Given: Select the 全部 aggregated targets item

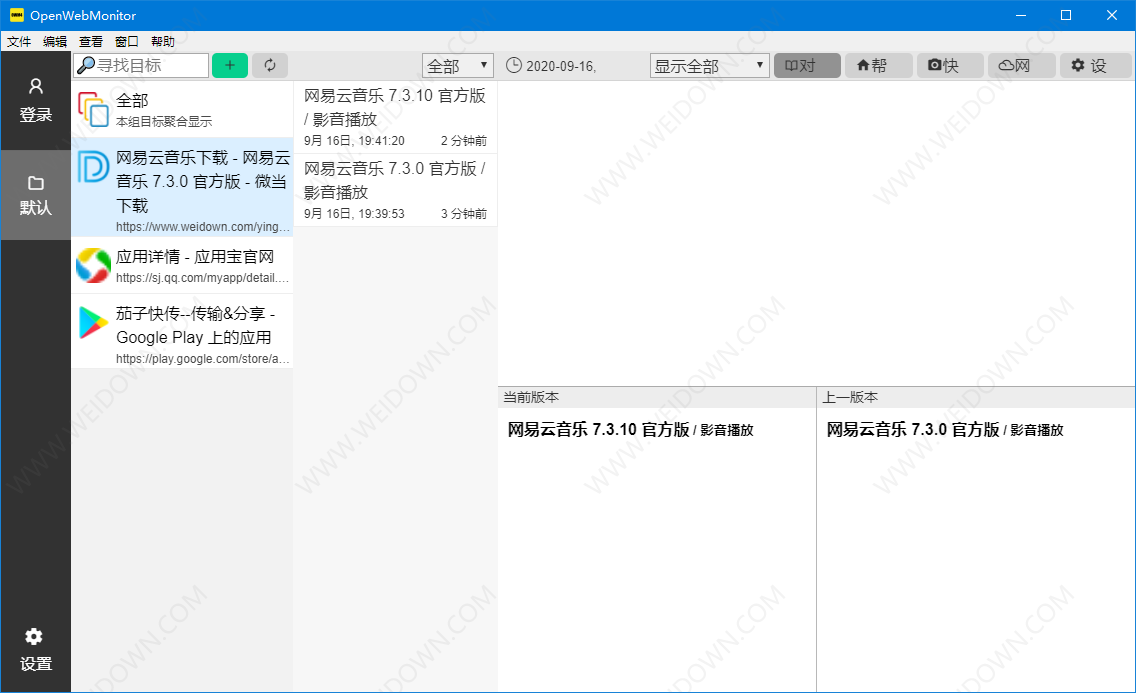Looking at the screenshot, I should tap(182, 109).
